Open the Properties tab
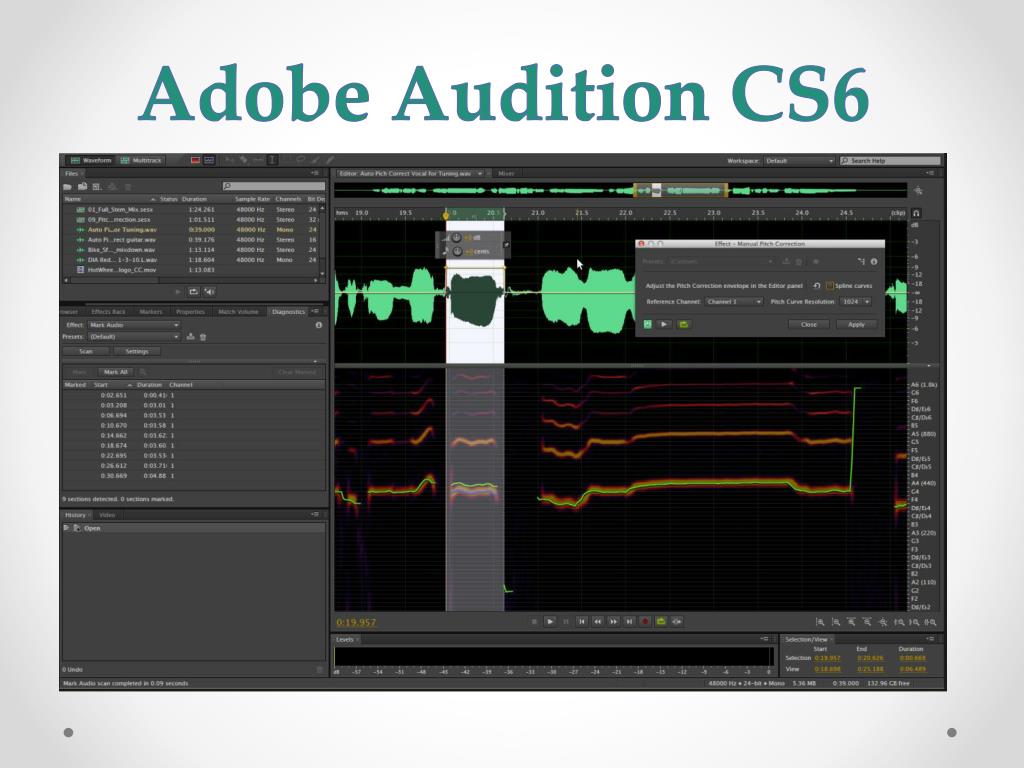 pyautogui.click(x=190, y=312)
